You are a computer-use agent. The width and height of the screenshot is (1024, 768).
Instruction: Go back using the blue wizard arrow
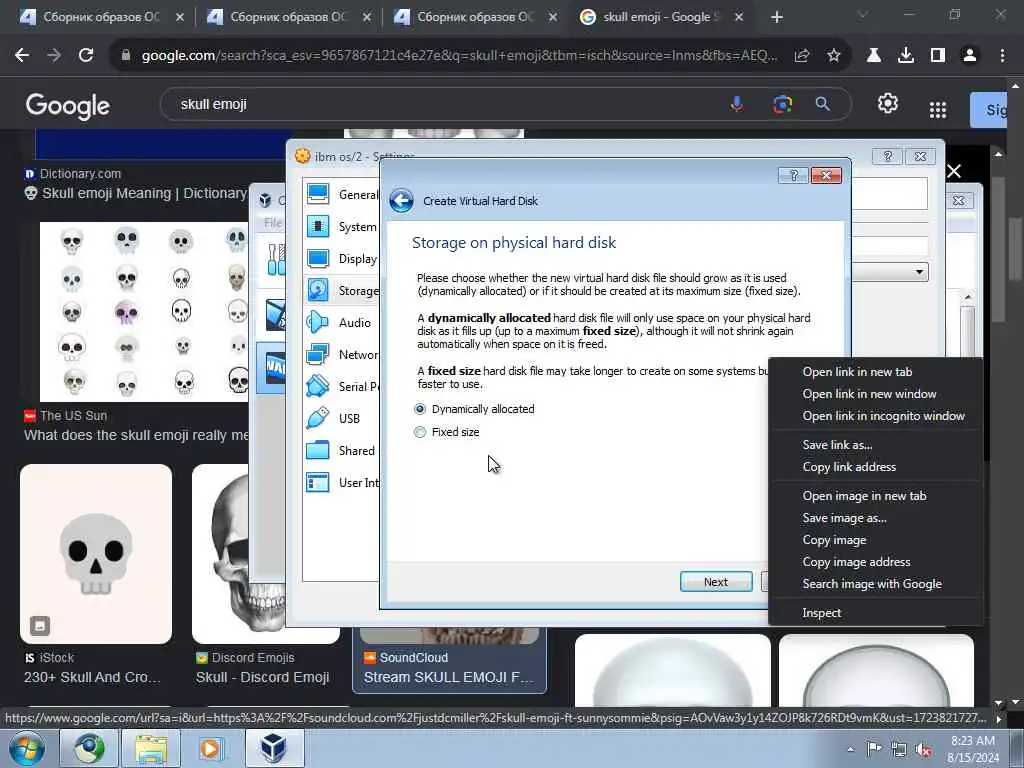[402, 200]
